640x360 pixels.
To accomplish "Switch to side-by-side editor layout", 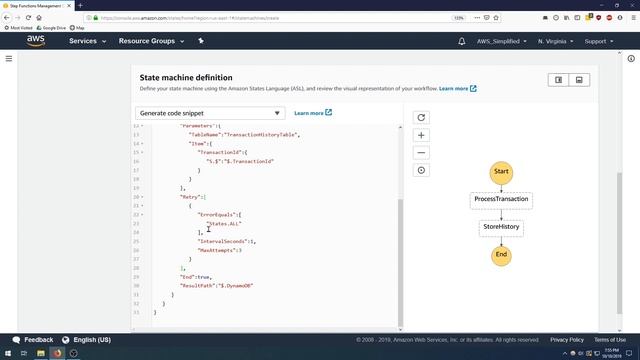I will coord(558,80).
